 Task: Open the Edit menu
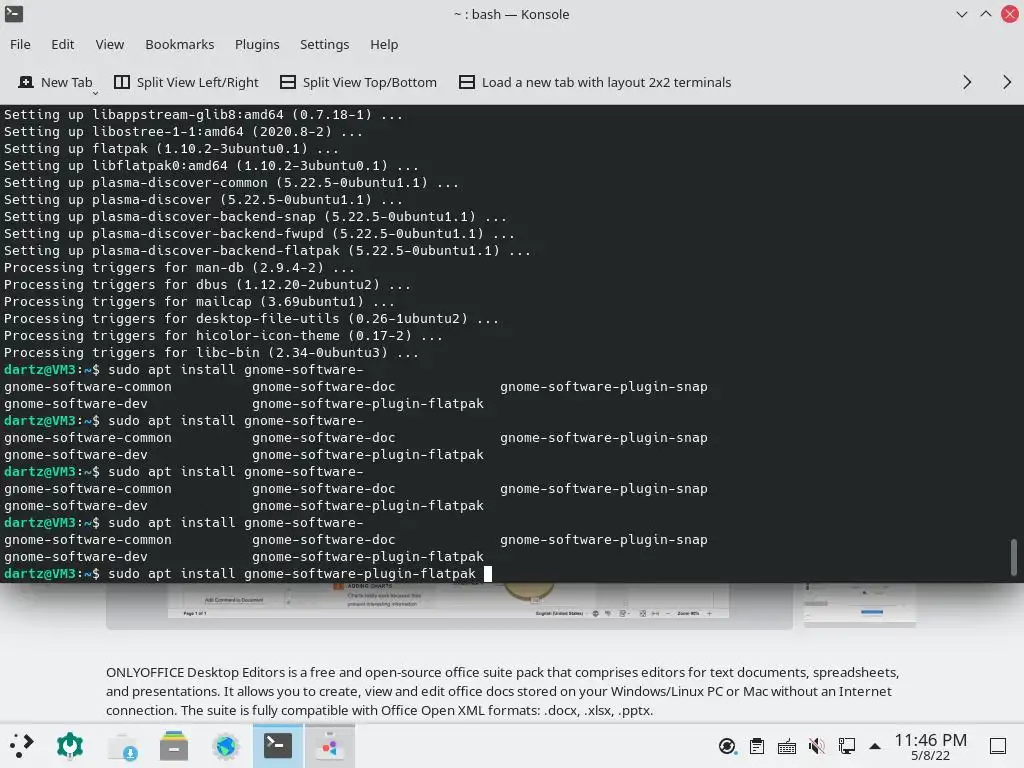click(x=63, y=44)
